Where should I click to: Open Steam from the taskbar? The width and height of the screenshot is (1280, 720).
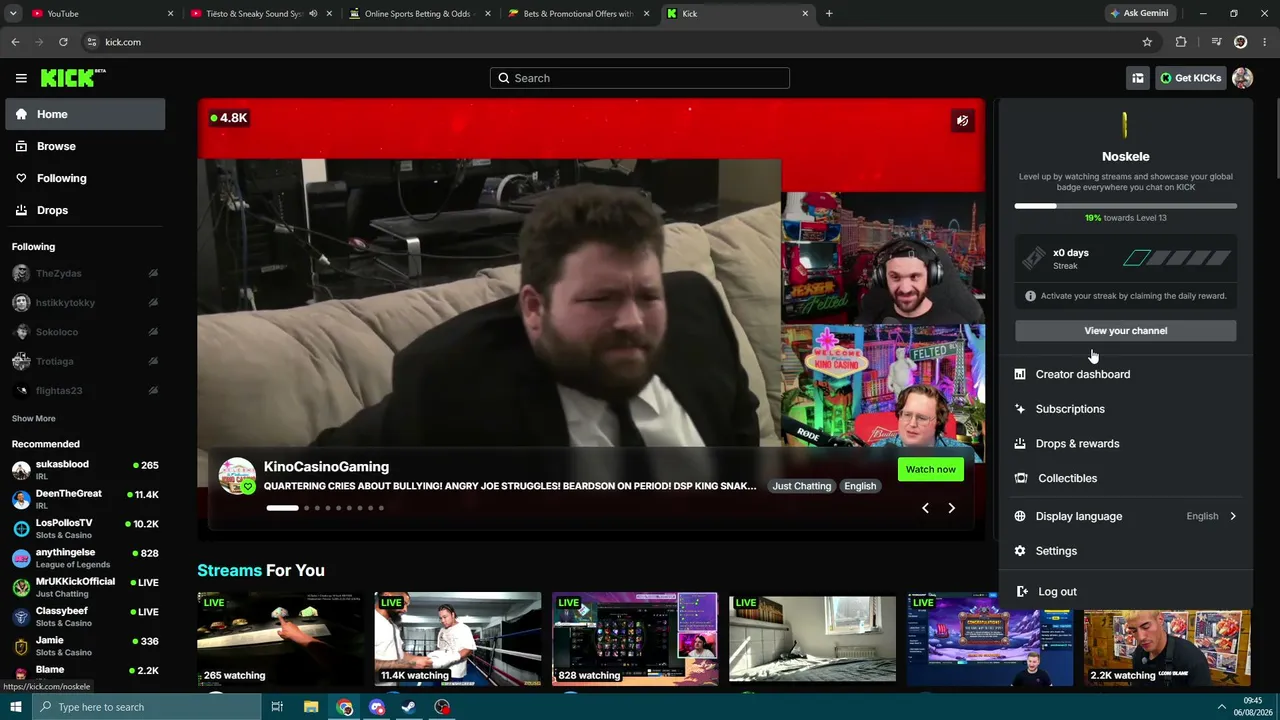[x=409, y=707]
